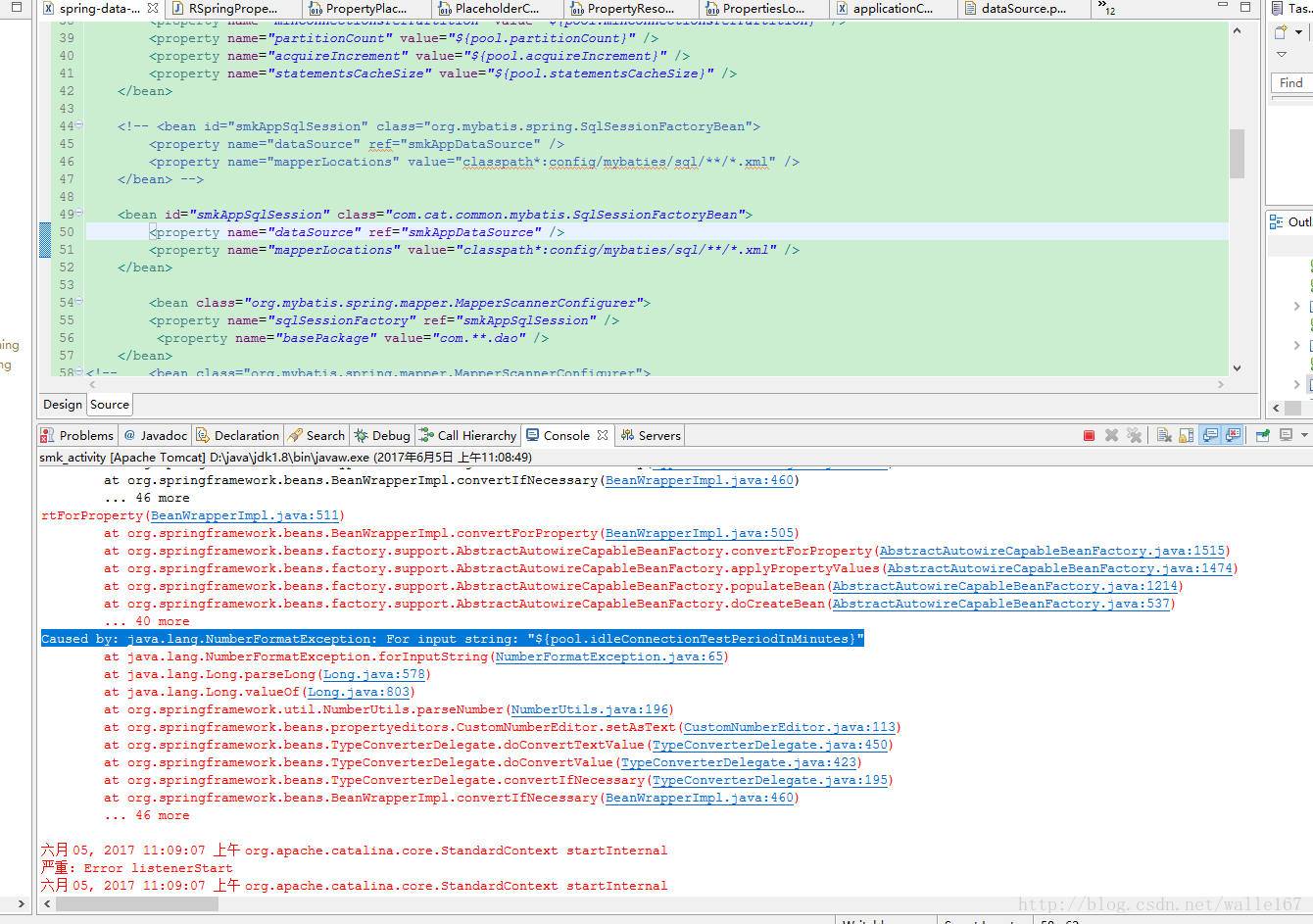
Task: Click editor scroll-down arrow
Action: [1237, 368]
